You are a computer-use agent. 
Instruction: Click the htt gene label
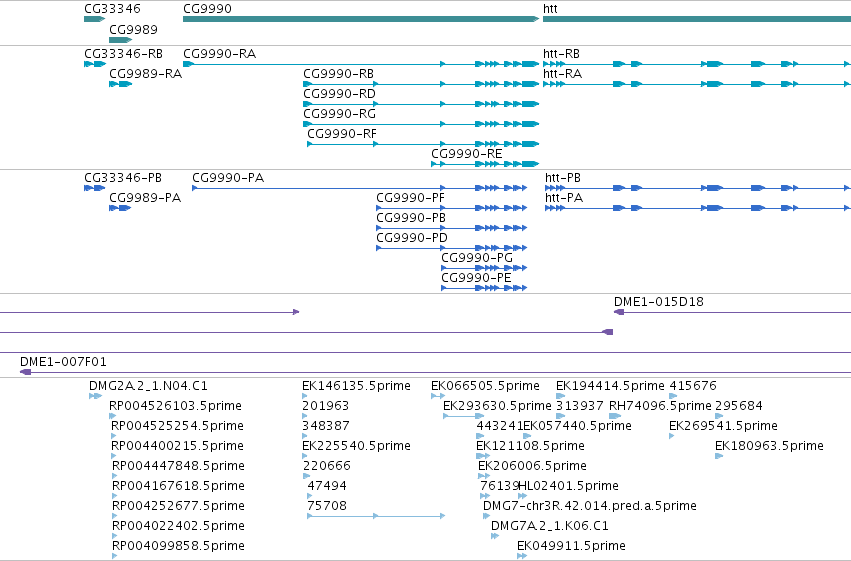pos(550,9)
